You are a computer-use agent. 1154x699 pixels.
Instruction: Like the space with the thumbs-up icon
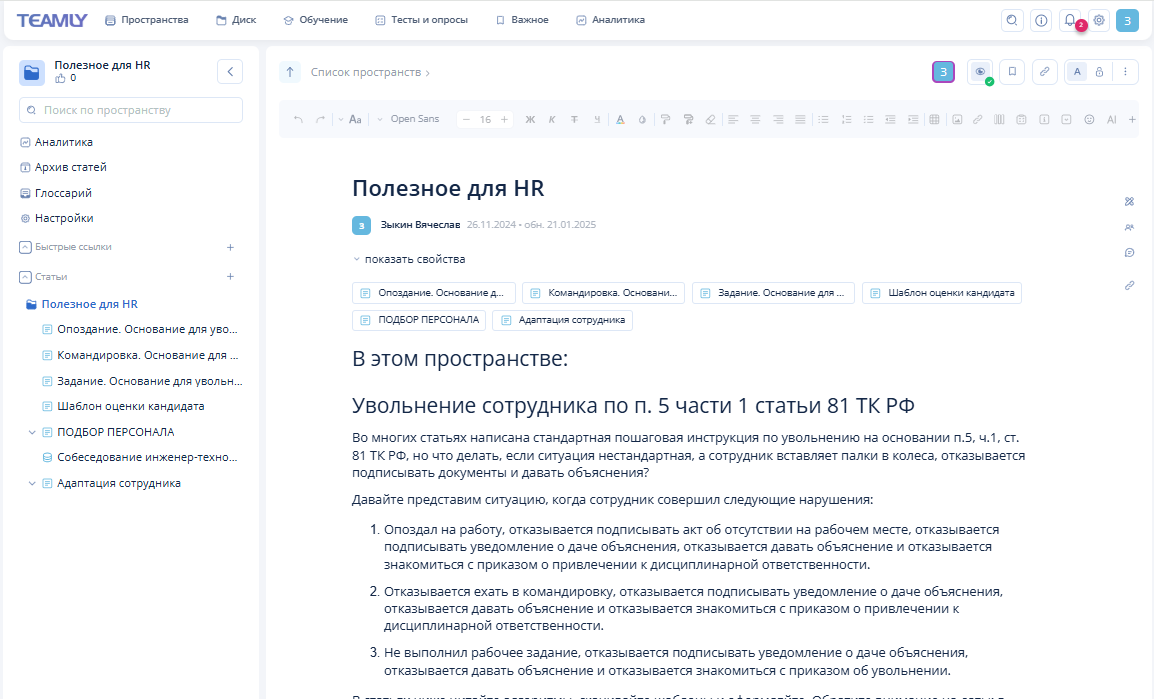60,78
